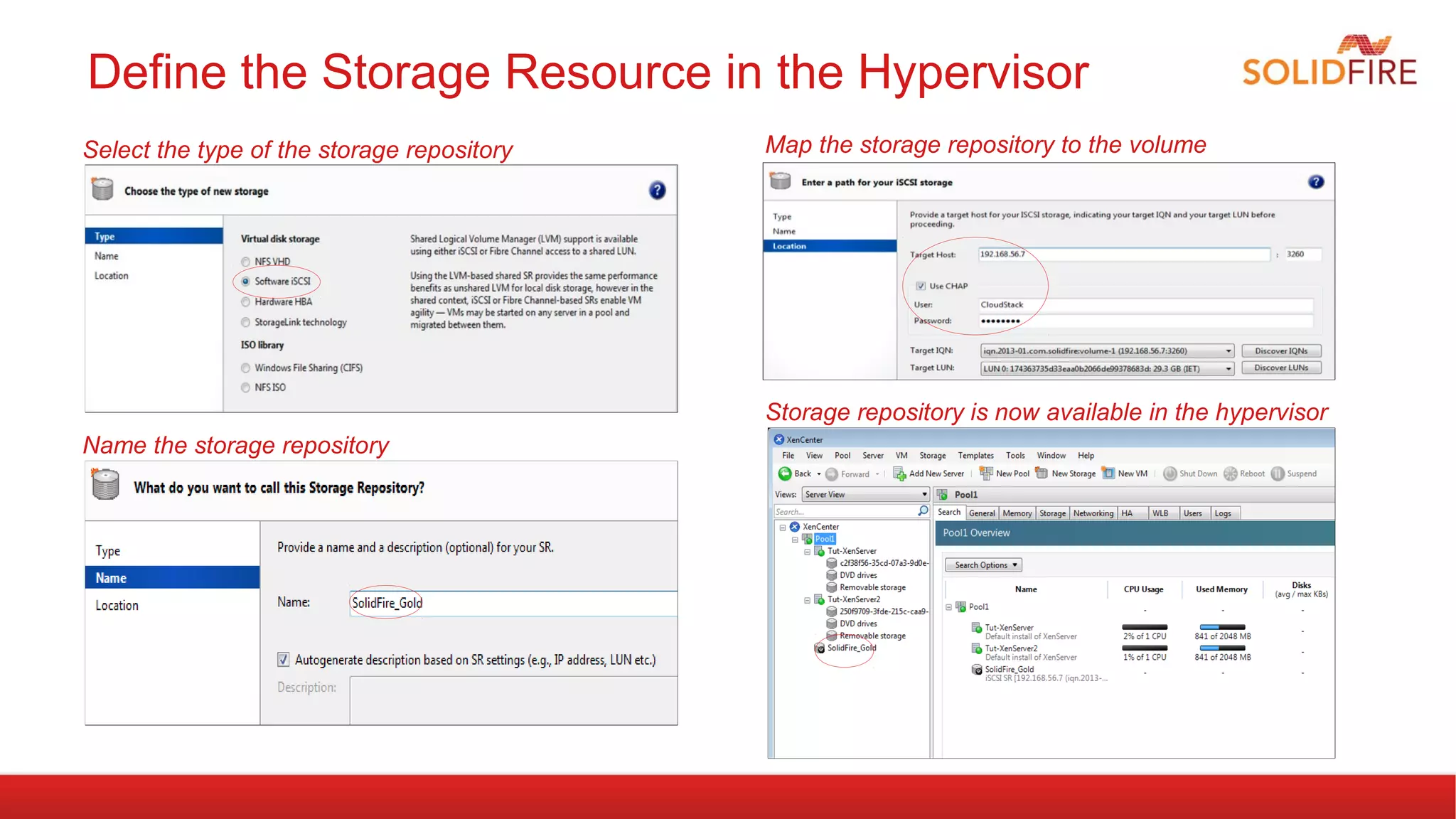1456x819 pixels.
Task: Toggle Autogenerate description checkbox
Action: click(283, 660)
